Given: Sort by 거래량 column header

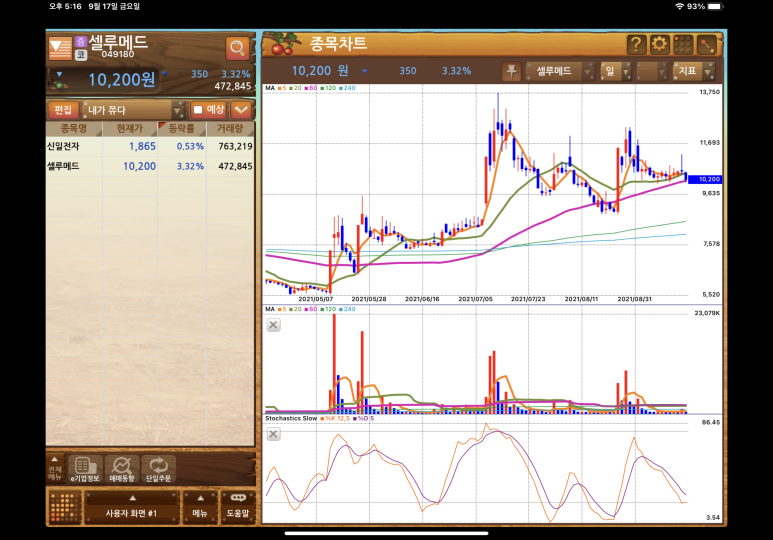Looking at the screenshot, I should pos(230,128).
